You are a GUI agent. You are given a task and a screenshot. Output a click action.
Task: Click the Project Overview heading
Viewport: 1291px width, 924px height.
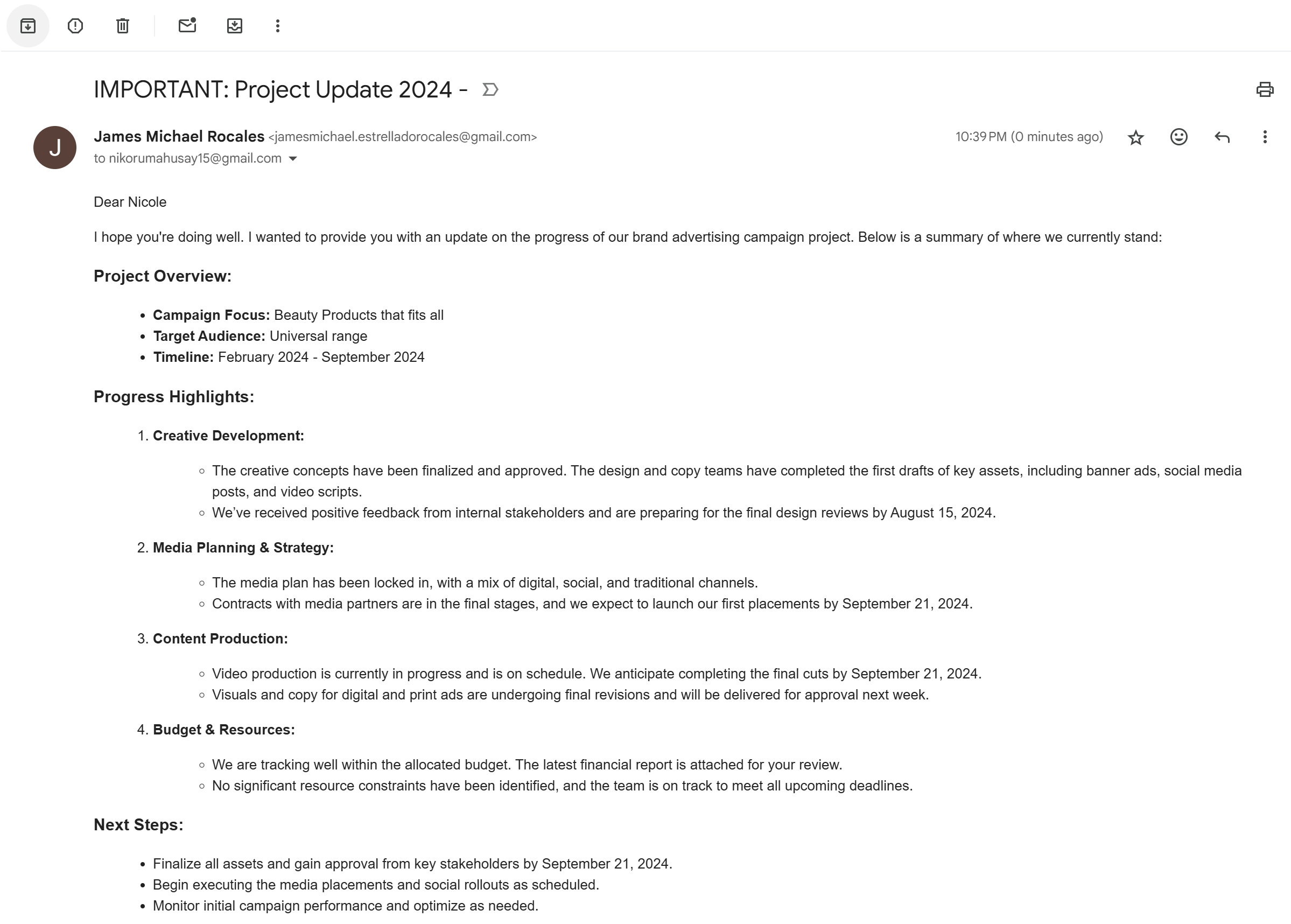tap(162, 276)
